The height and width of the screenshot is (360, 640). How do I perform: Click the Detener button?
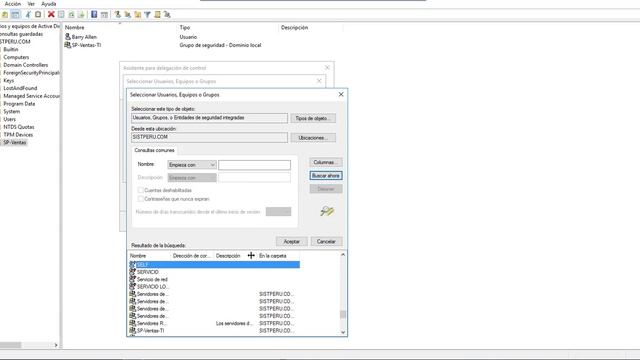[x=326, y=189]
